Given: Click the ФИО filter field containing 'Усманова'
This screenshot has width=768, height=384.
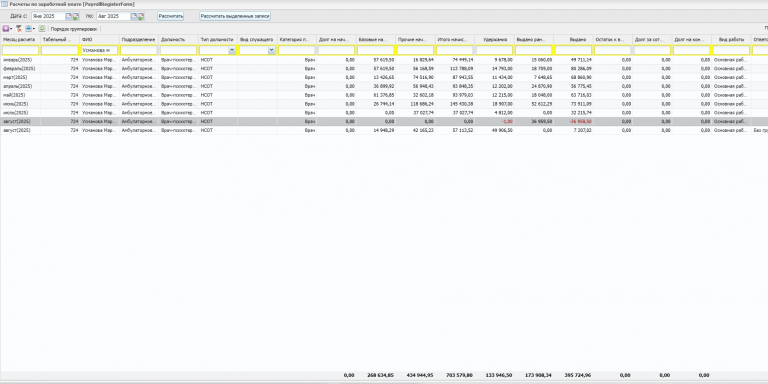Looking at the screenshot, I should (x=99, y=50).
